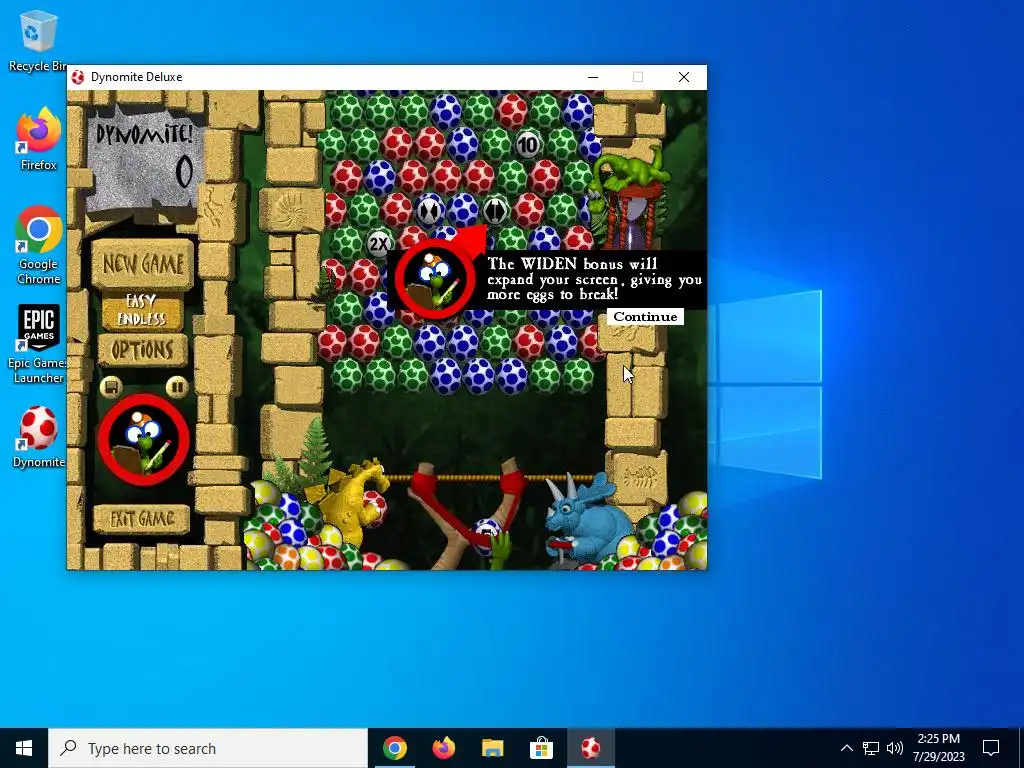This screenshot has width=1024, height=768.
Task: Select the Firefox desktop shortcut
Action: pyautogui.click(x=38, y=139)
